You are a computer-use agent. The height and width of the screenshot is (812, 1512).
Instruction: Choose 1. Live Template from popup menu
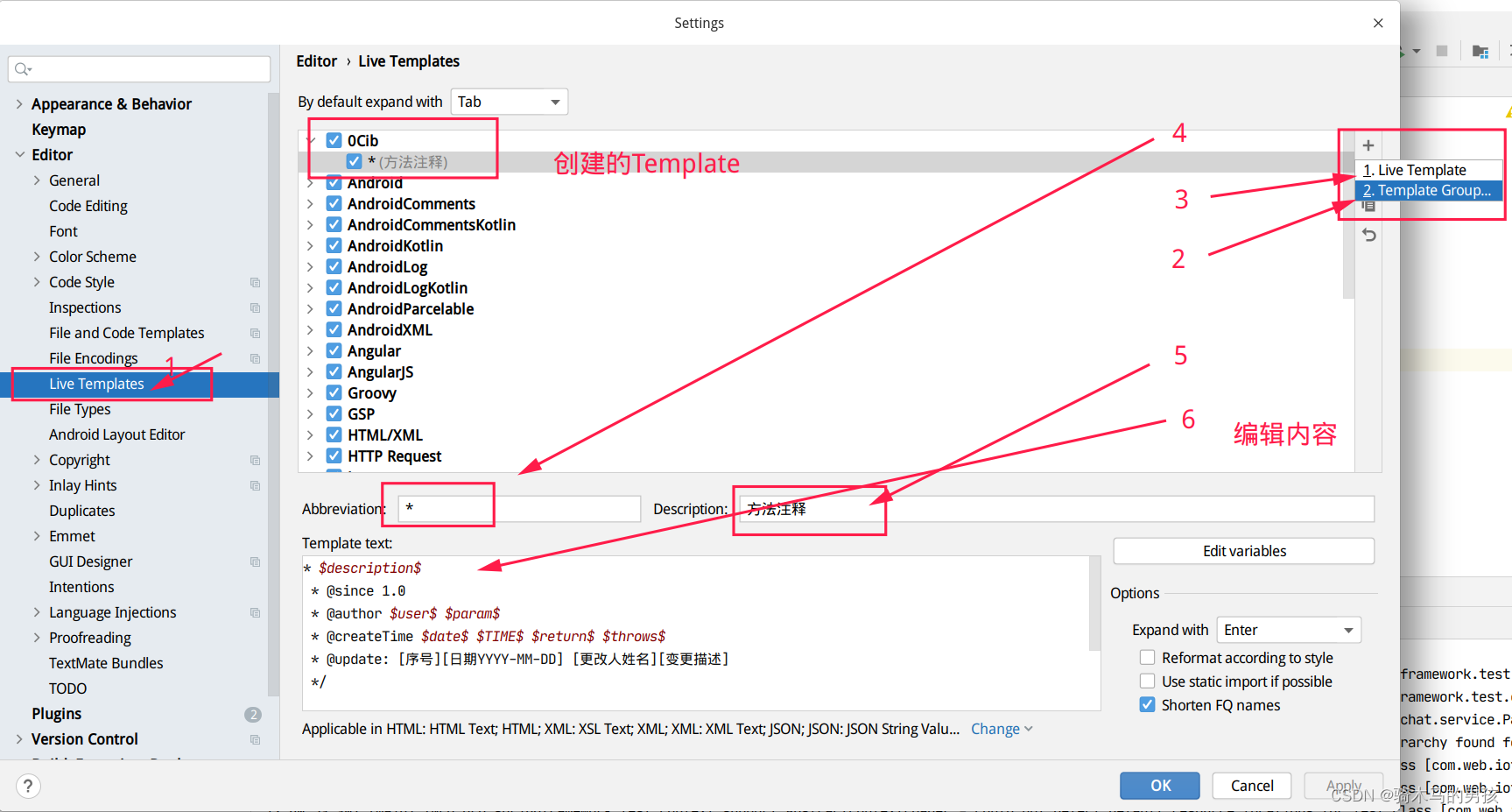click(1429, 170)
